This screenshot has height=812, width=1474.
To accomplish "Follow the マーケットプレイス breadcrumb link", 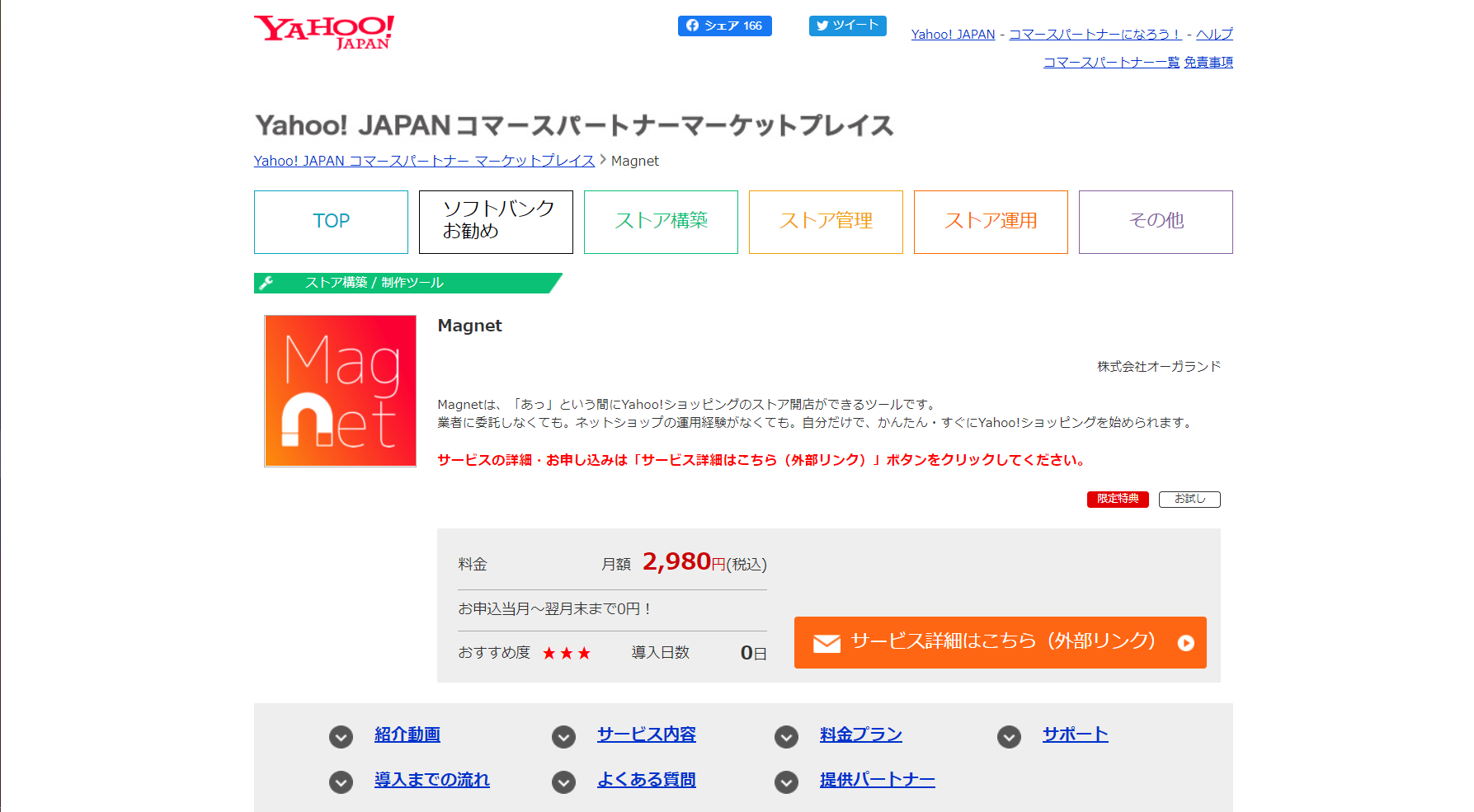I will [424, 161].
